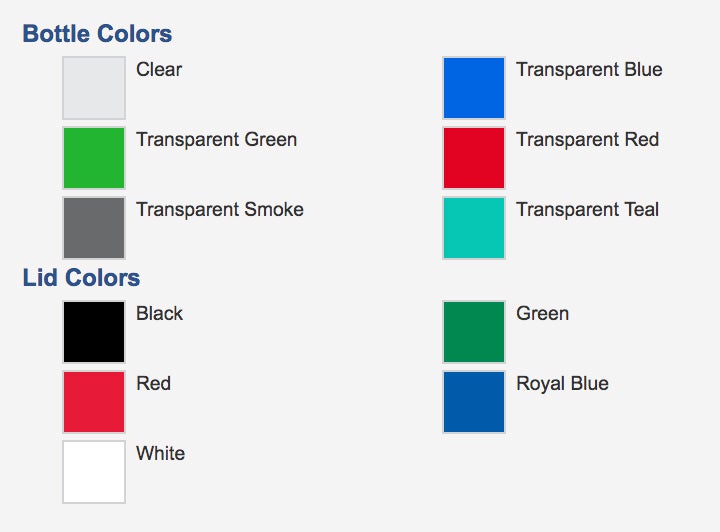Click the Black lid text label
Viewport: 720px width, 532px height.
[159, 314]
